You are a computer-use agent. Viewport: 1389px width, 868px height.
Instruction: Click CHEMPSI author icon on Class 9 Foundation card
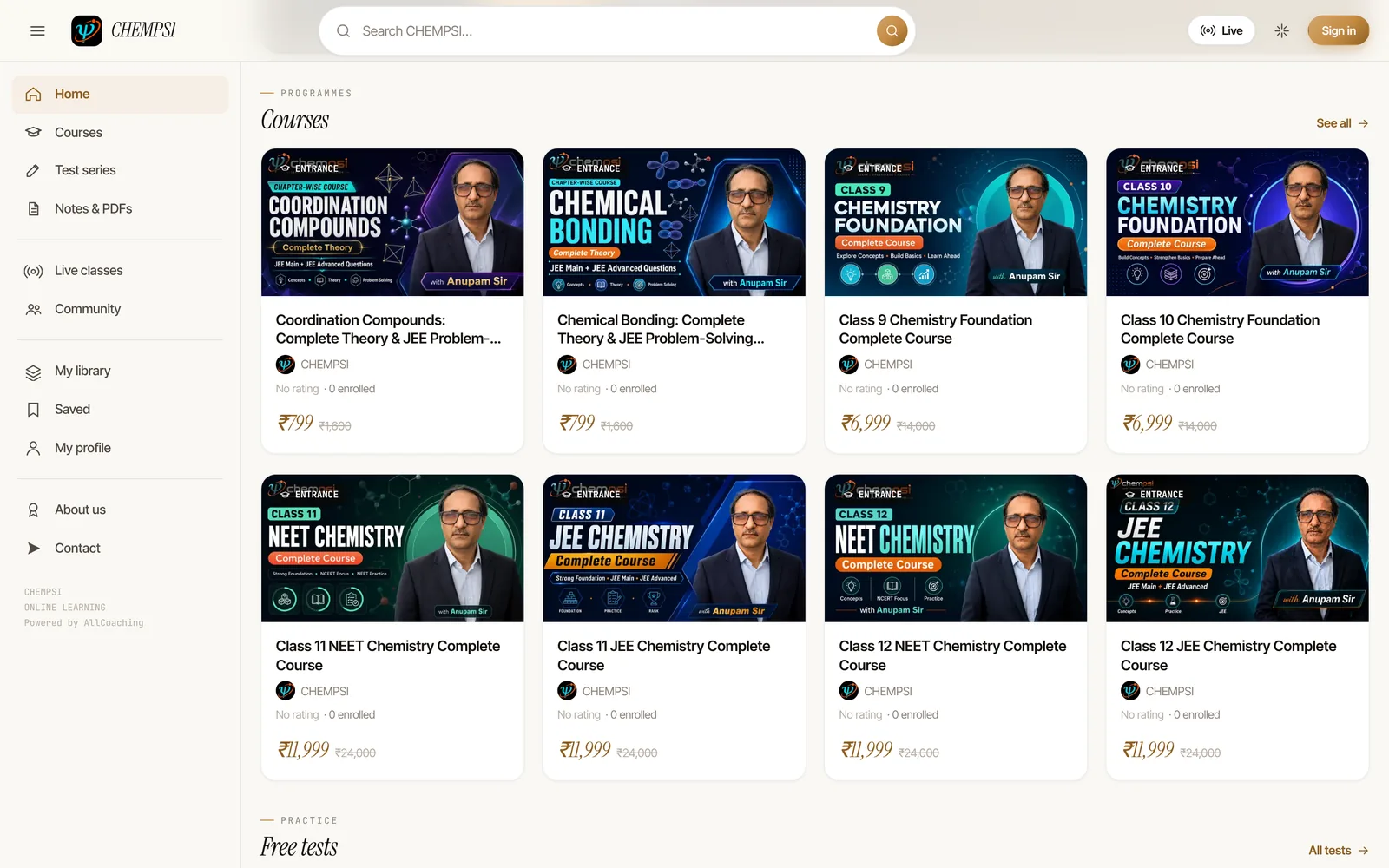[x=849, y=365]
